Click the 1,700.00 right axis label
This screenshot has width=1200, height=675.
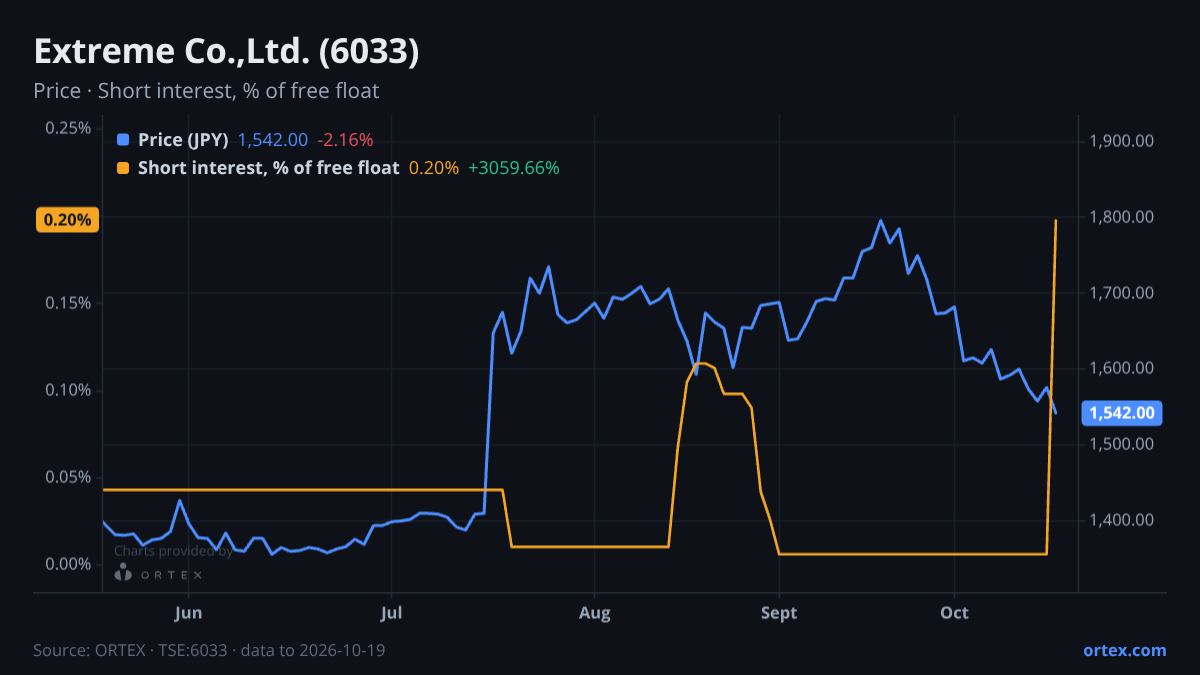pos(1122,293)
